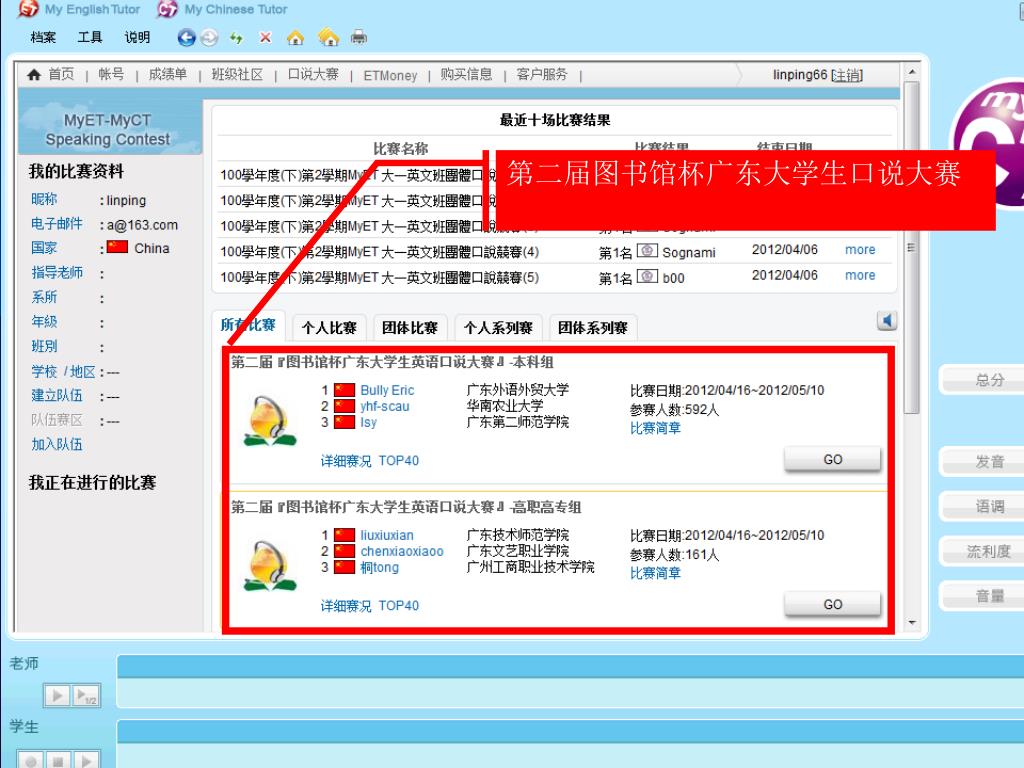The height and width of the screenshot is (768, 1024).
Task: Click the red X Stop icon
Action: coord(265,38)
